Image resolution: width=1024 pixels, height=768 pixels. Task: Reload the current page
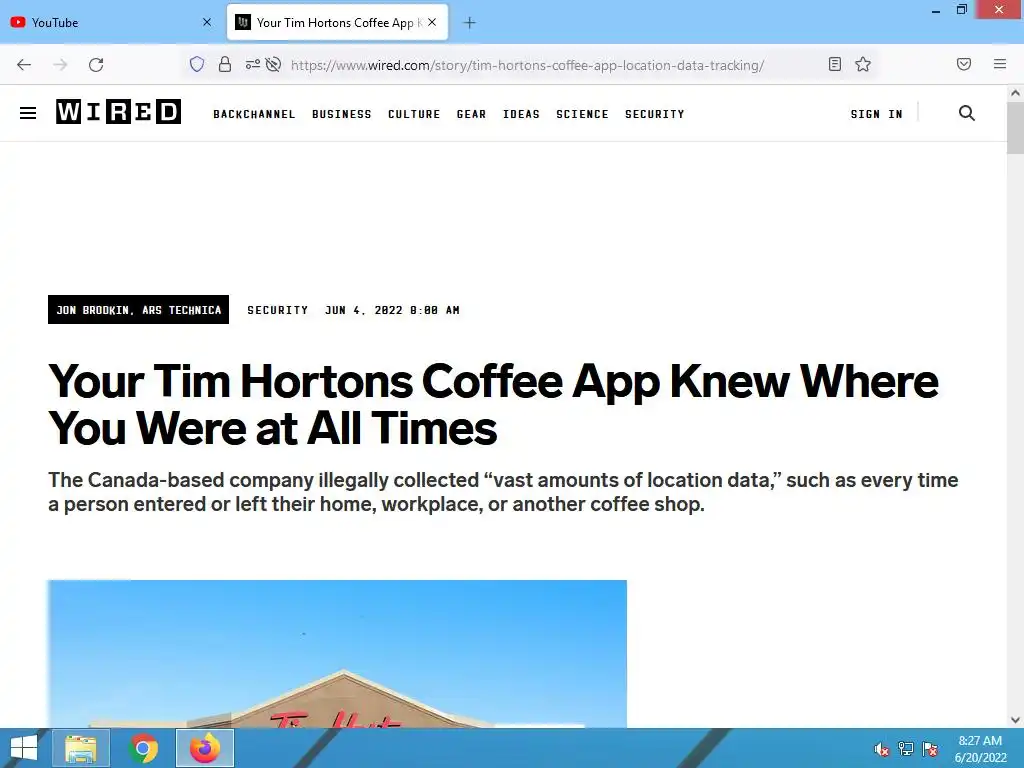point(96,65)
